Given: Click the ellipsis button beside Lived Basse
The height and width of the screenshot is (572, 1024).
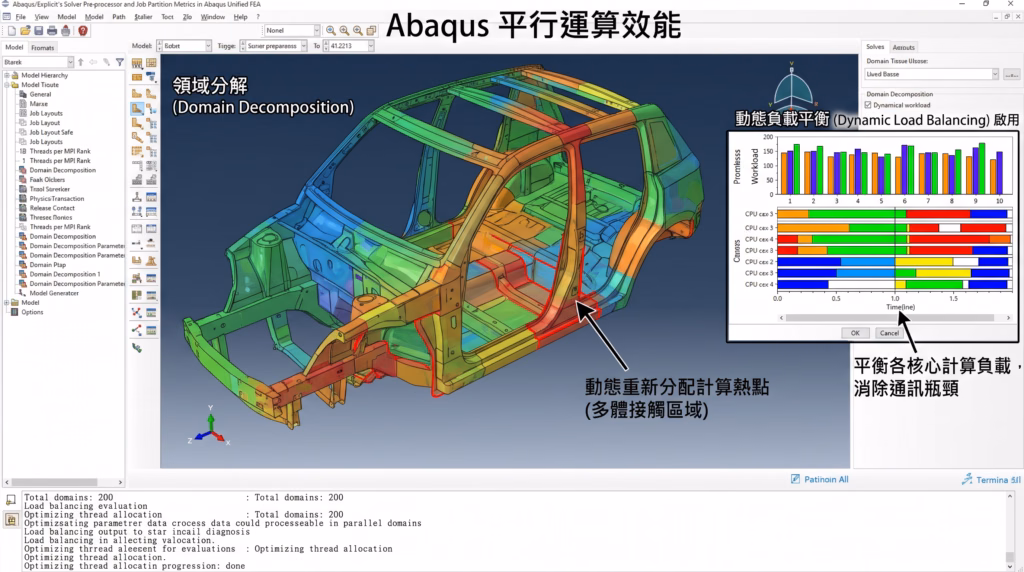Looking at the screenshot, I should 1012,74.
